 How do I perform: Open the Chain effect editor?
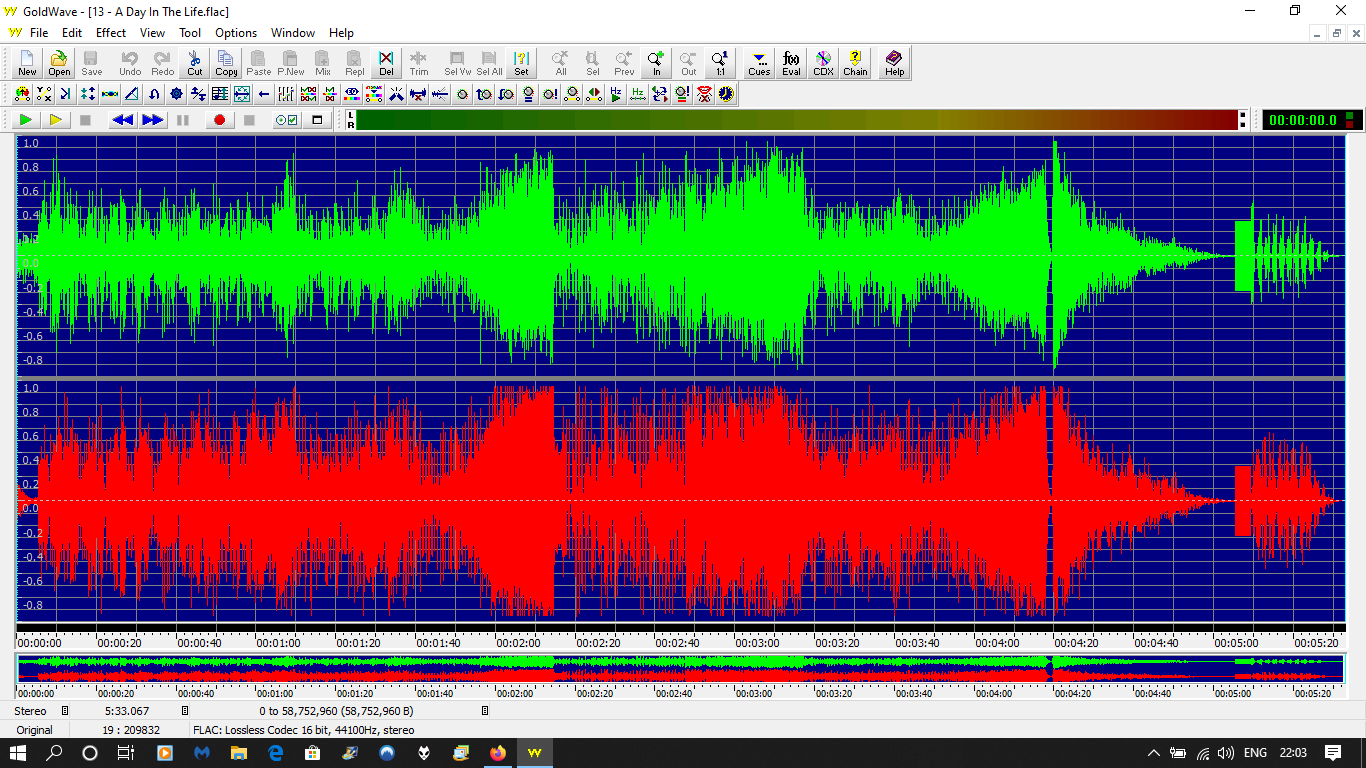855,64
